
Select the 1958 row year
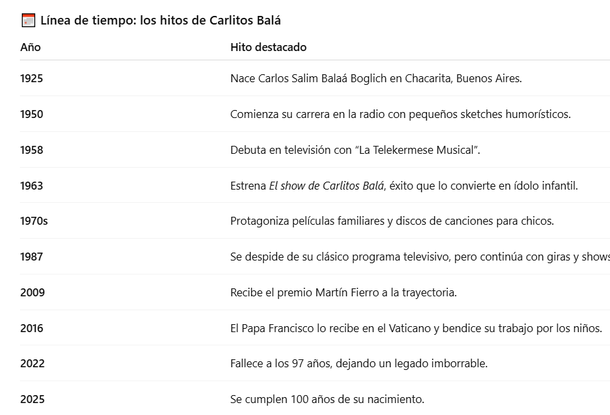pos(31,150)
